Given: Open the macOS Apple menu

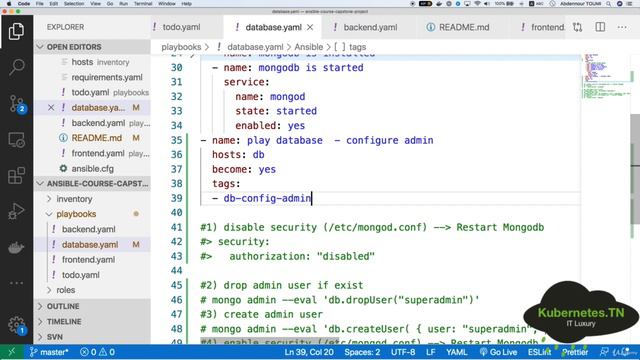Looking at the screenshot, I should (x=9, y=4).
